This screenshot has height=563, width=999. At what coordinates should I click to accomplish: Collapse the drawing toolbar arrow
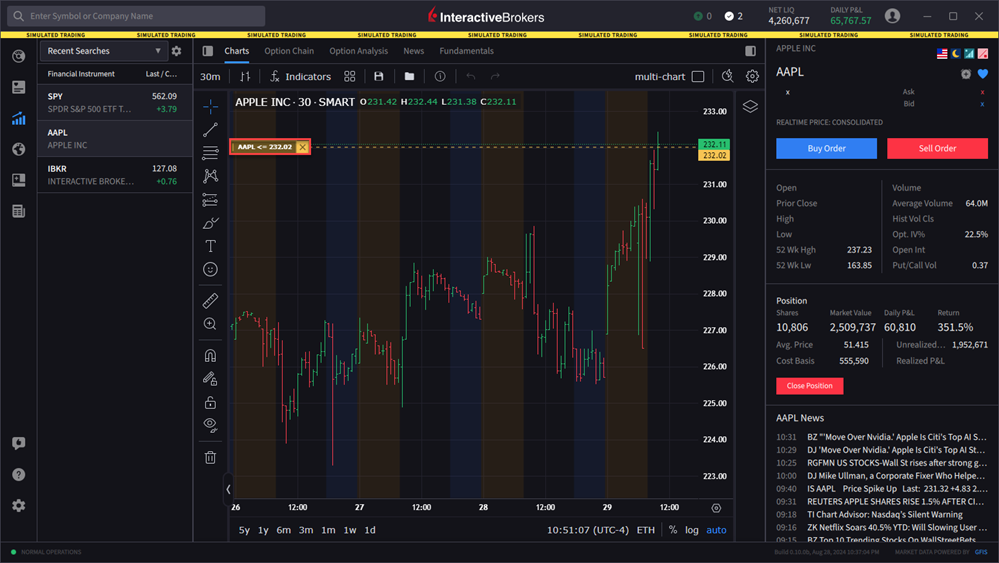click(x=228, y=489)
